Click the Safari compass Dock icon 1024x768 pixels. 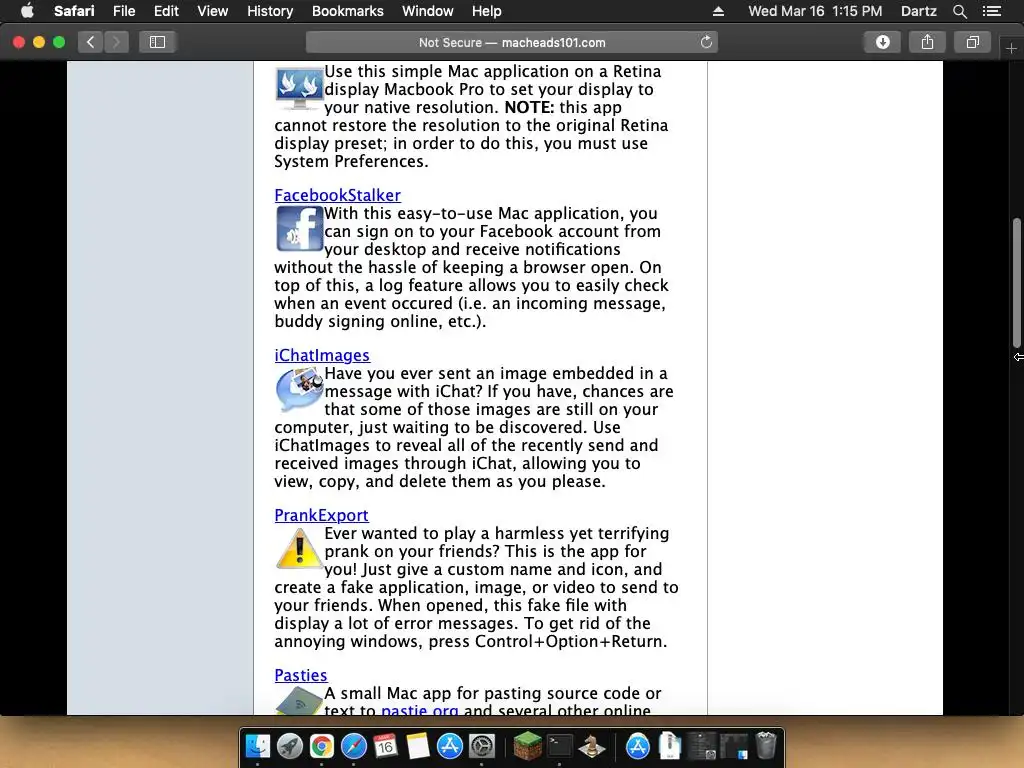tap(353, 746)
